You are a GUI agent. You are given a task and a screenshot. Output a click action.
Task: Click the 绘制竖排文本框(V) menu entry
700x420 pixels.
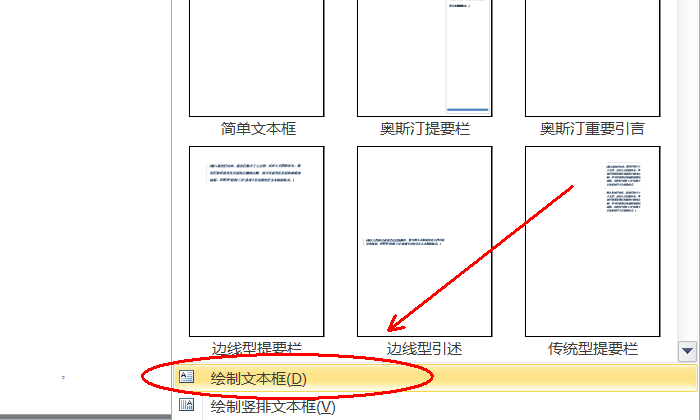tap(435, 406)
